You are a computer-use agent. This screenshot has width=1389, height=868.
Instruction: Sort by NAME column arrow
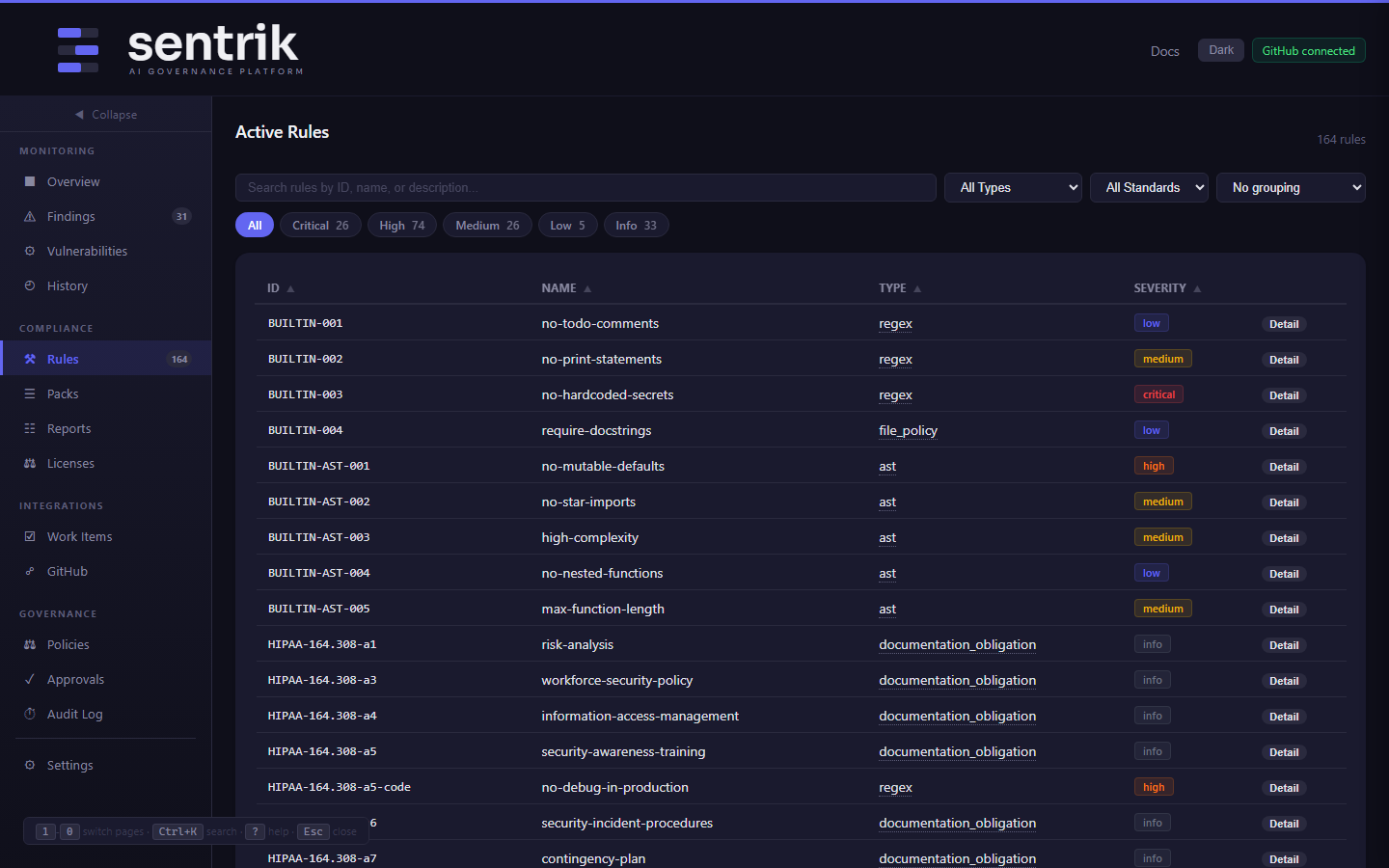tap(587, 288)
